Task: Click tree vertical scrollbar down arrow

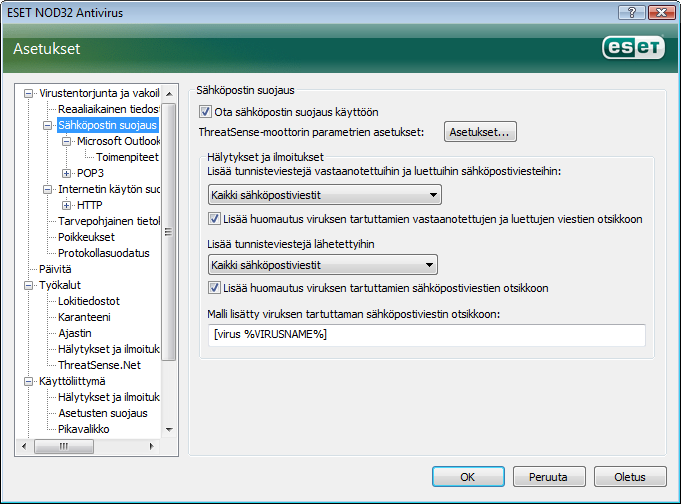Action: pyautogui.click(x=169, y=430)
